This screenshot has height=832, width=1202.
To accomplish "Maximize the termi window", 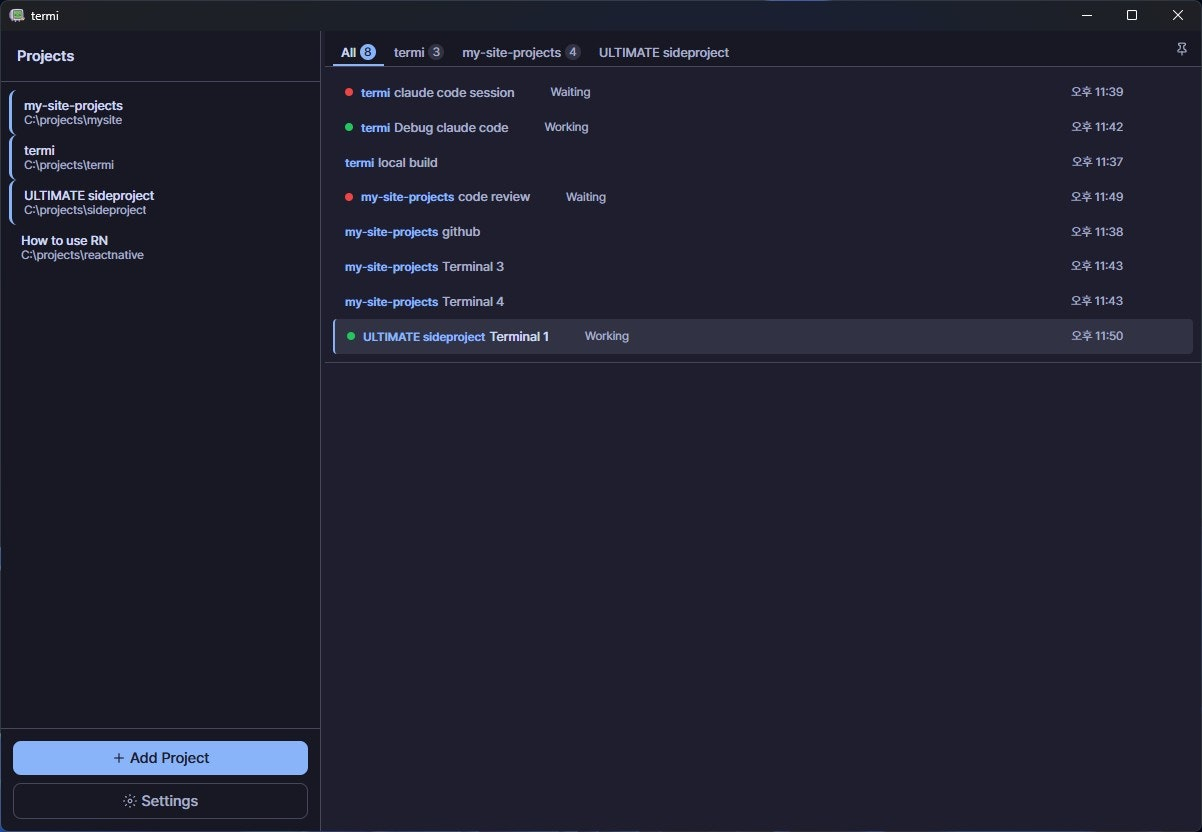I will tap(1132, 15).
